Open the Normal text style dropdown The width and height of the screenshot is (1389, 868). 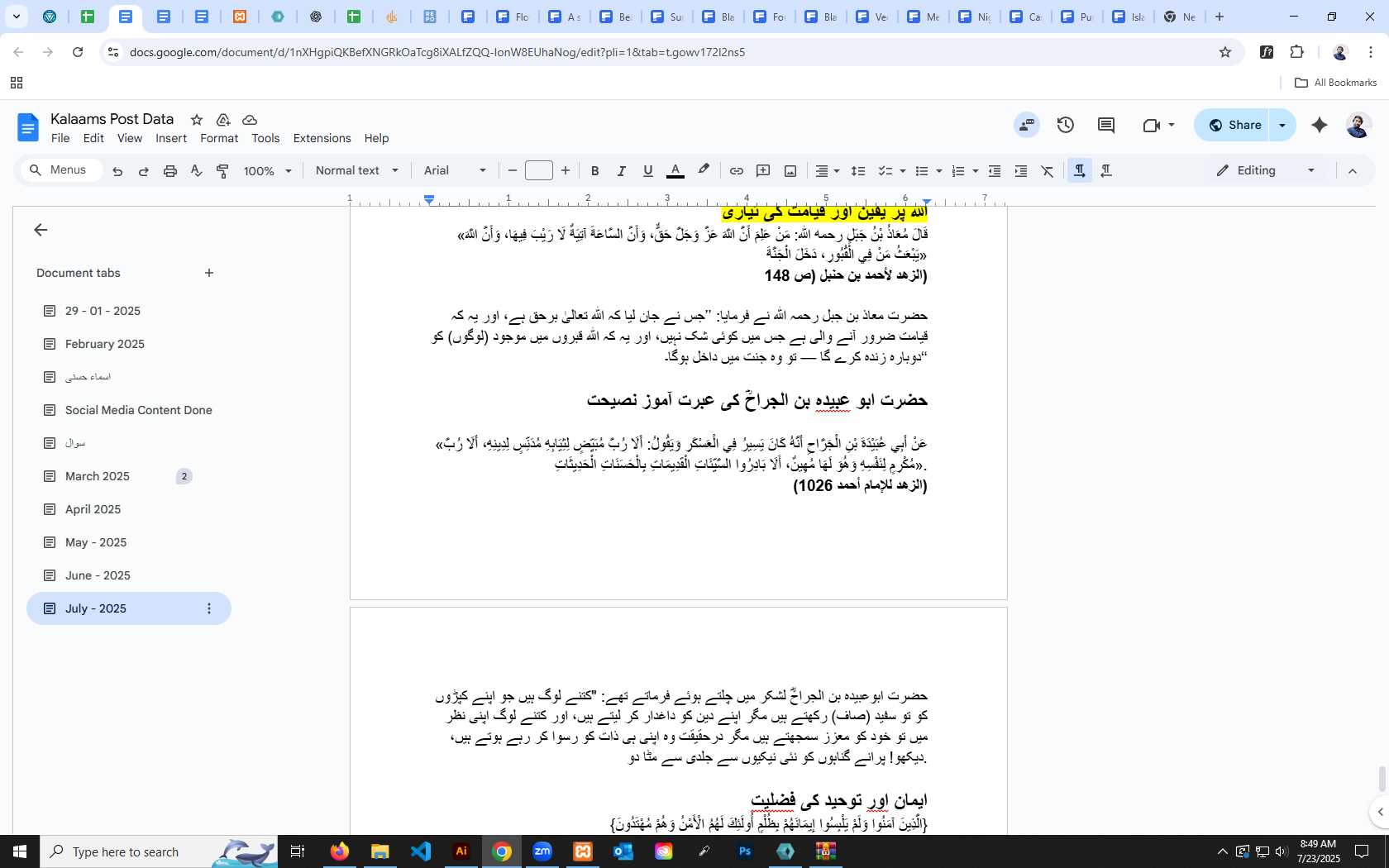coord(357,171)
